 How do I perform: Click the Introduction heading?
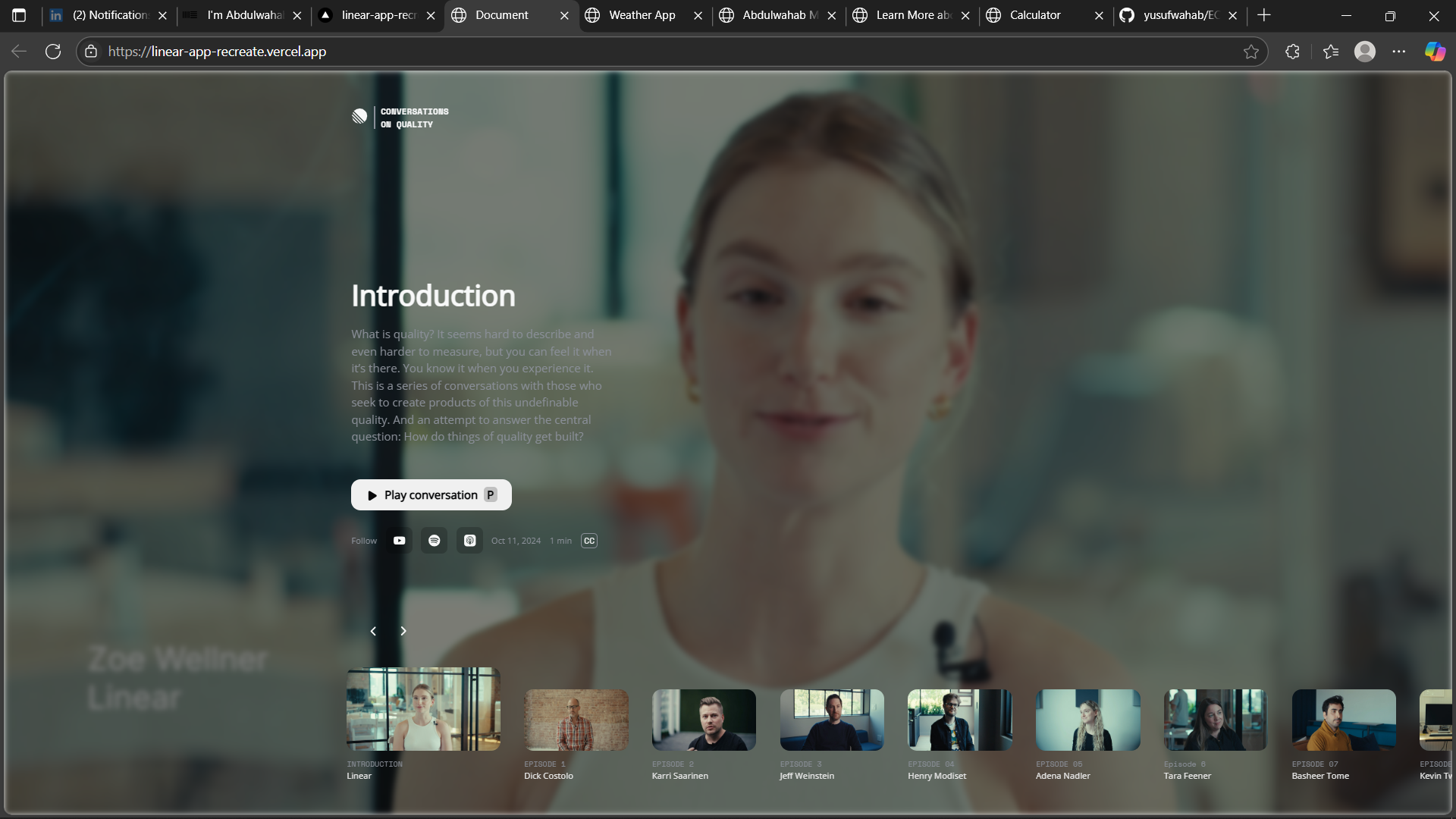click(433, 296)
